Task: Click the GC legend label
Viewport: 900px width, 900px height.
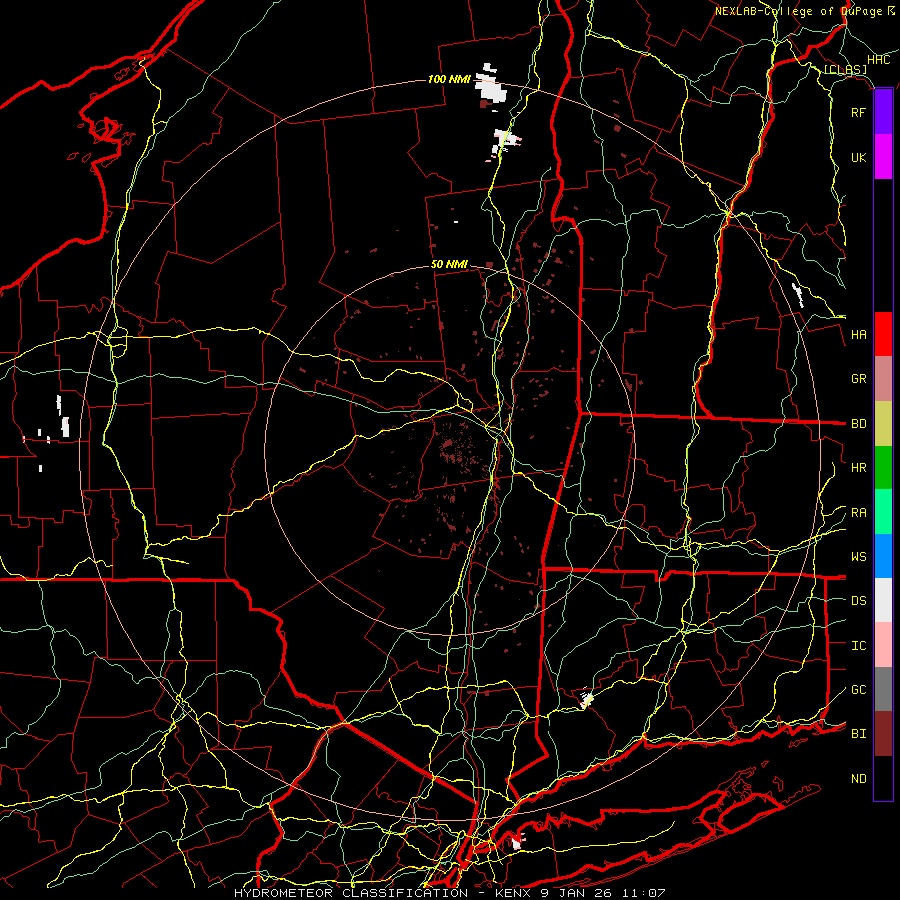Action: click(x=858, y=690)
